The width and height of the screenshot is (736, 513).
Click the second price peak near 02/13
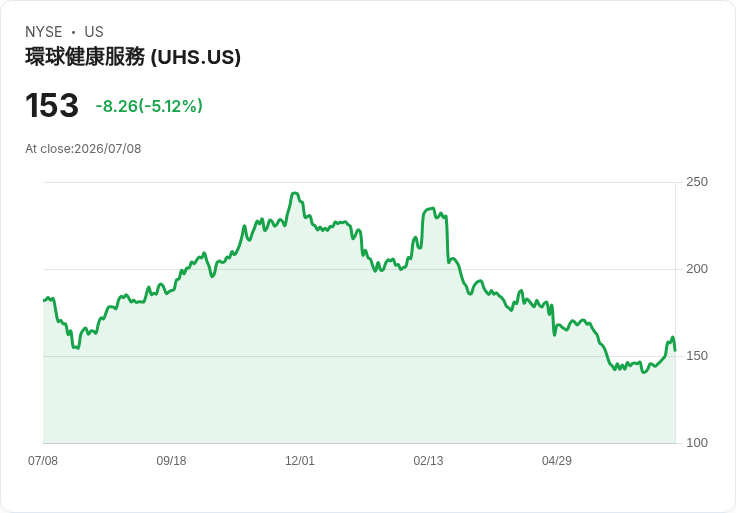(432, 208)
